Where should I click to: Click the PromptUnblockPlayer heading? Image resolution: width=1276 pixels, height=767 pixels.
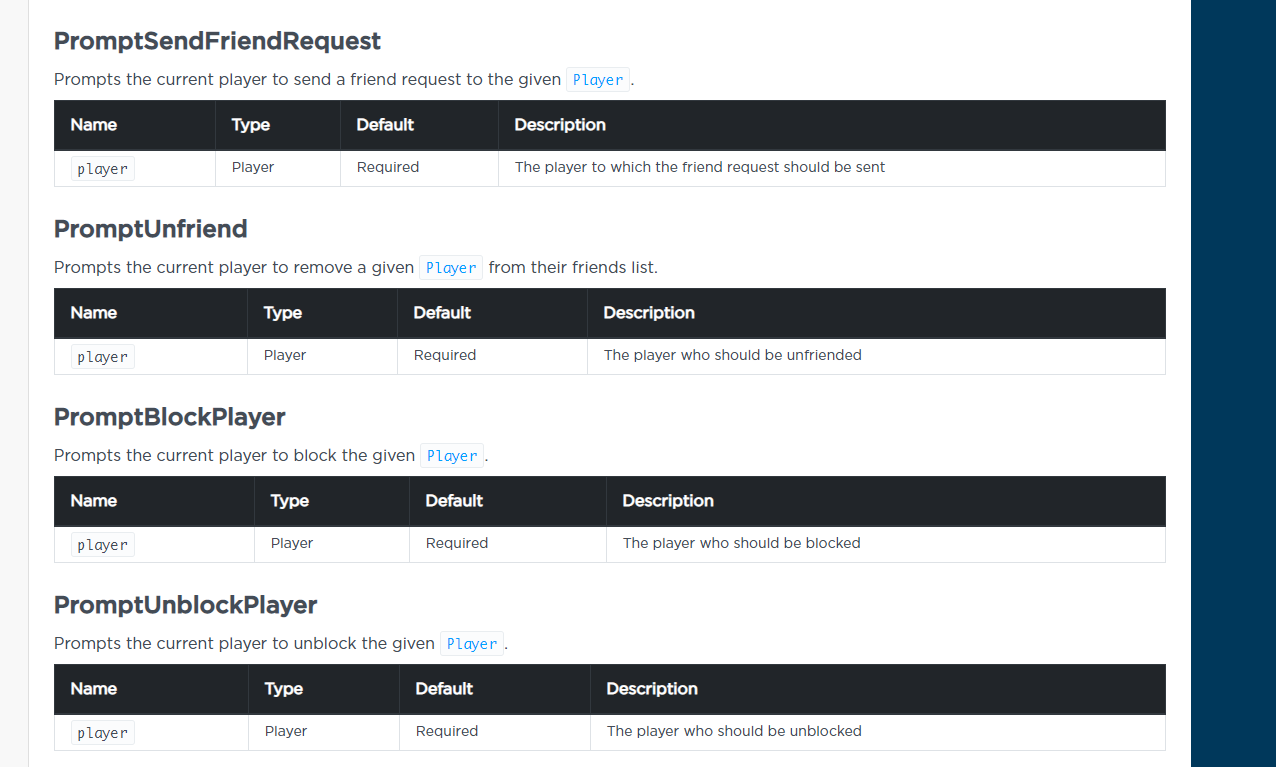coord(185,605)
